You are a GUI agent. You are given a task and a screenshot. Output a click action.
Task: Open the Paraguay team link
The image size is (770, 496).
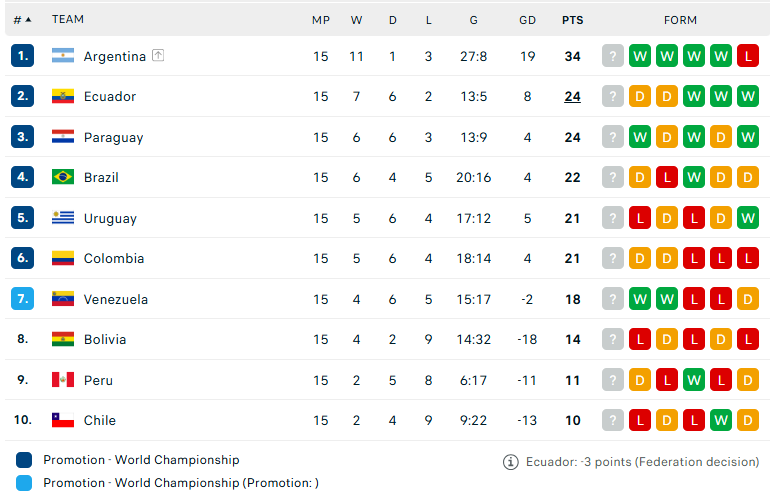click(113, 137)
